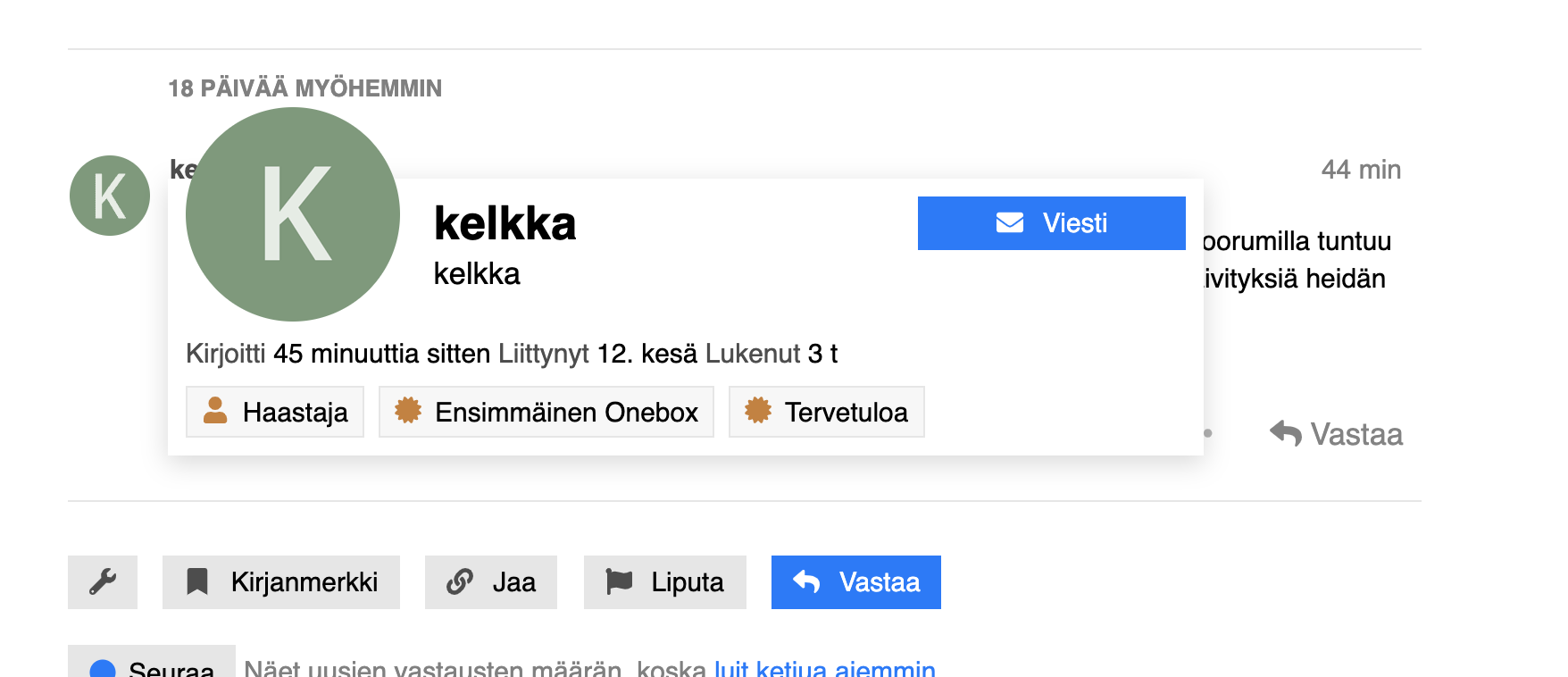This screenshot has height=677, width=1568.
Task: Click the grey Vastaa post reply
Action: point(1337,434)
